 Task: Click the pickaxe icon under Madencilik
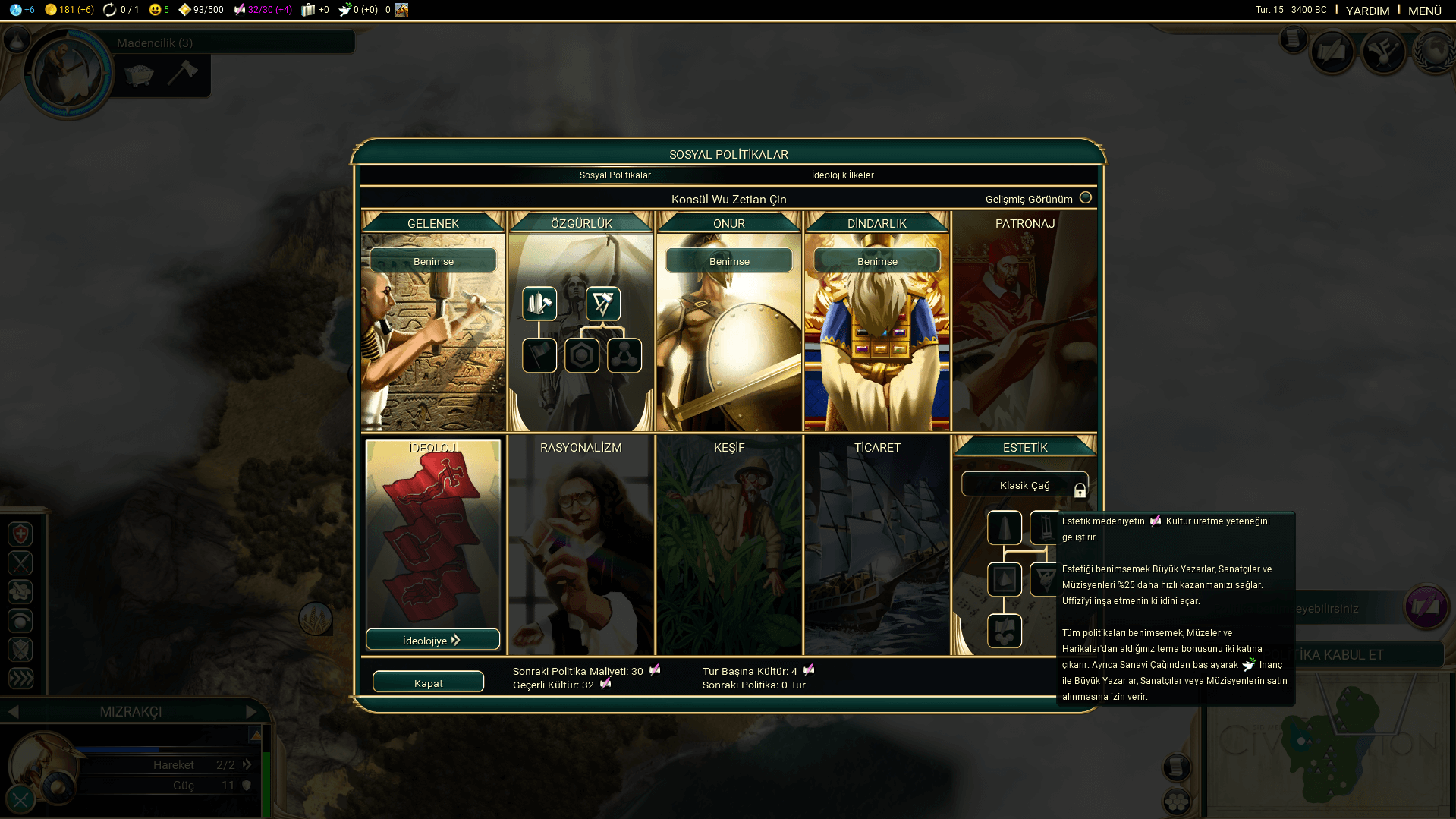pos(182,73)
